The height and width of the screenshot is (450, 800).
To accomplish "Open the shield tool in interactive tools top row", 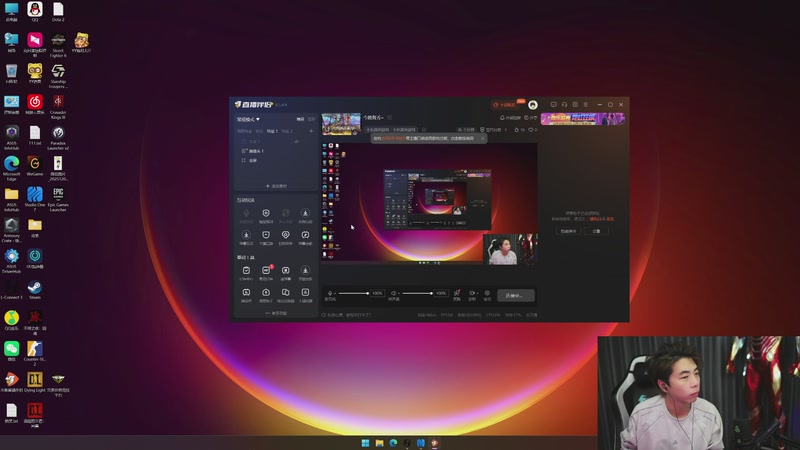I will [x=266, y=215].
